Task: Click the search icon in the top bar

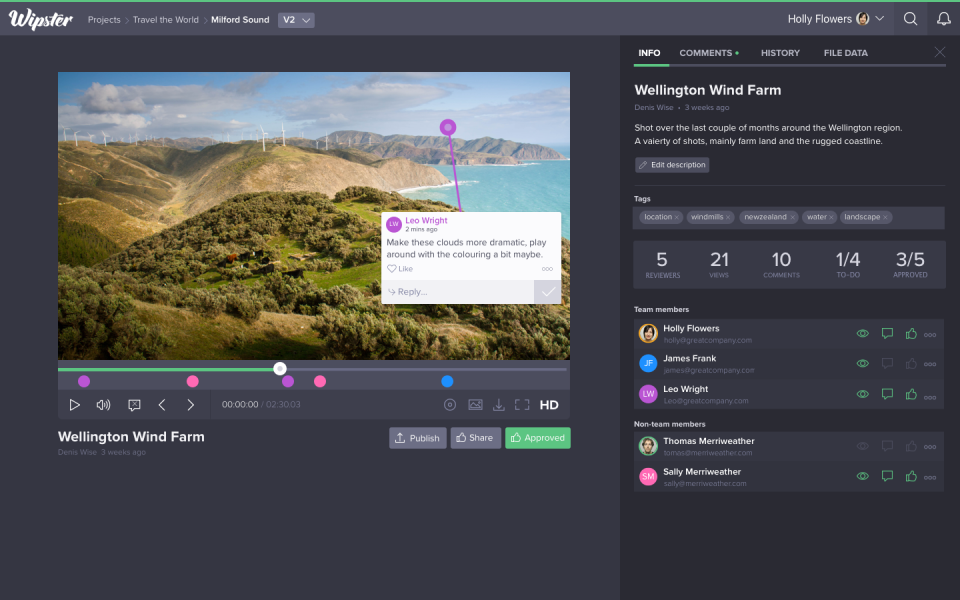Action: coord(910,18)
